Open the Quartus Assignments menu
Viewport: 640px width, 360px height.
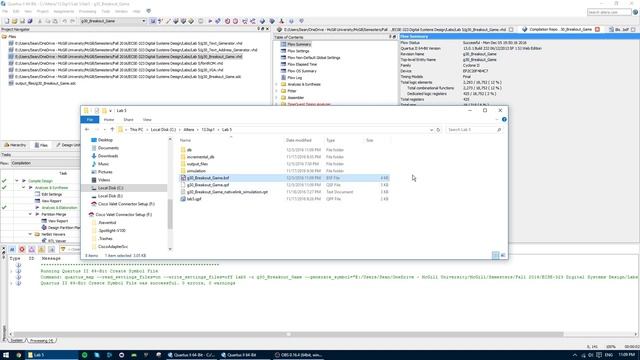(64, 11)
